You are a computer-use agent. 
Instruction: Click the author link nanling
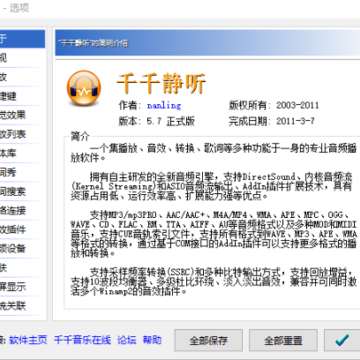pyautogui.click(x=164, y=106)
